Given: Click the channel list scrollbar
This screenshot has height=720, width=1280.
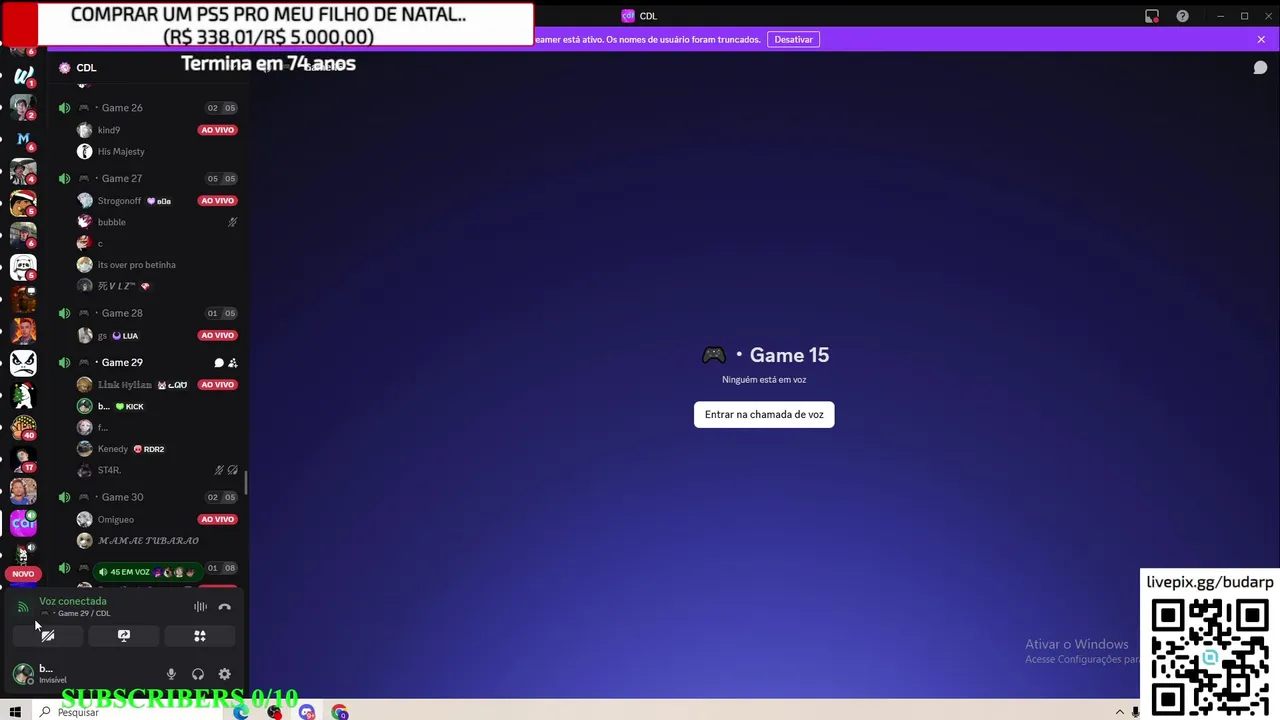Looking at the screenshot, I should pyautogui.click(x=245, y=483).
